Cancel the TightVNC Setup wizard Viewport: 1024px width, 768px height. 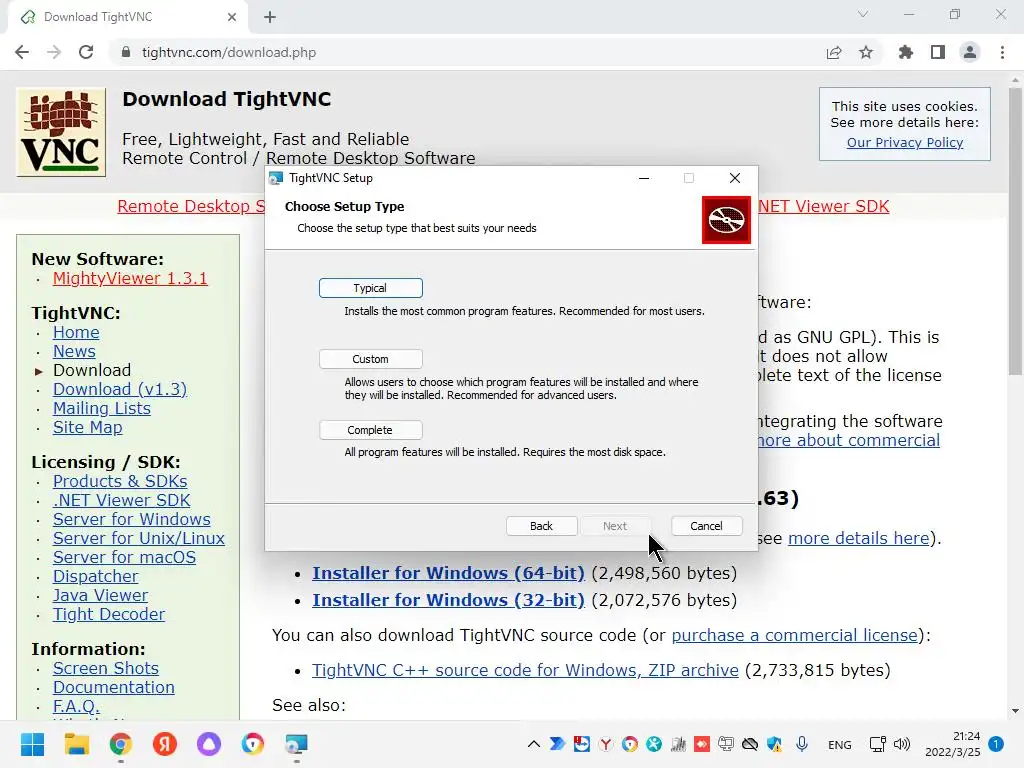[x=707, y=526]
